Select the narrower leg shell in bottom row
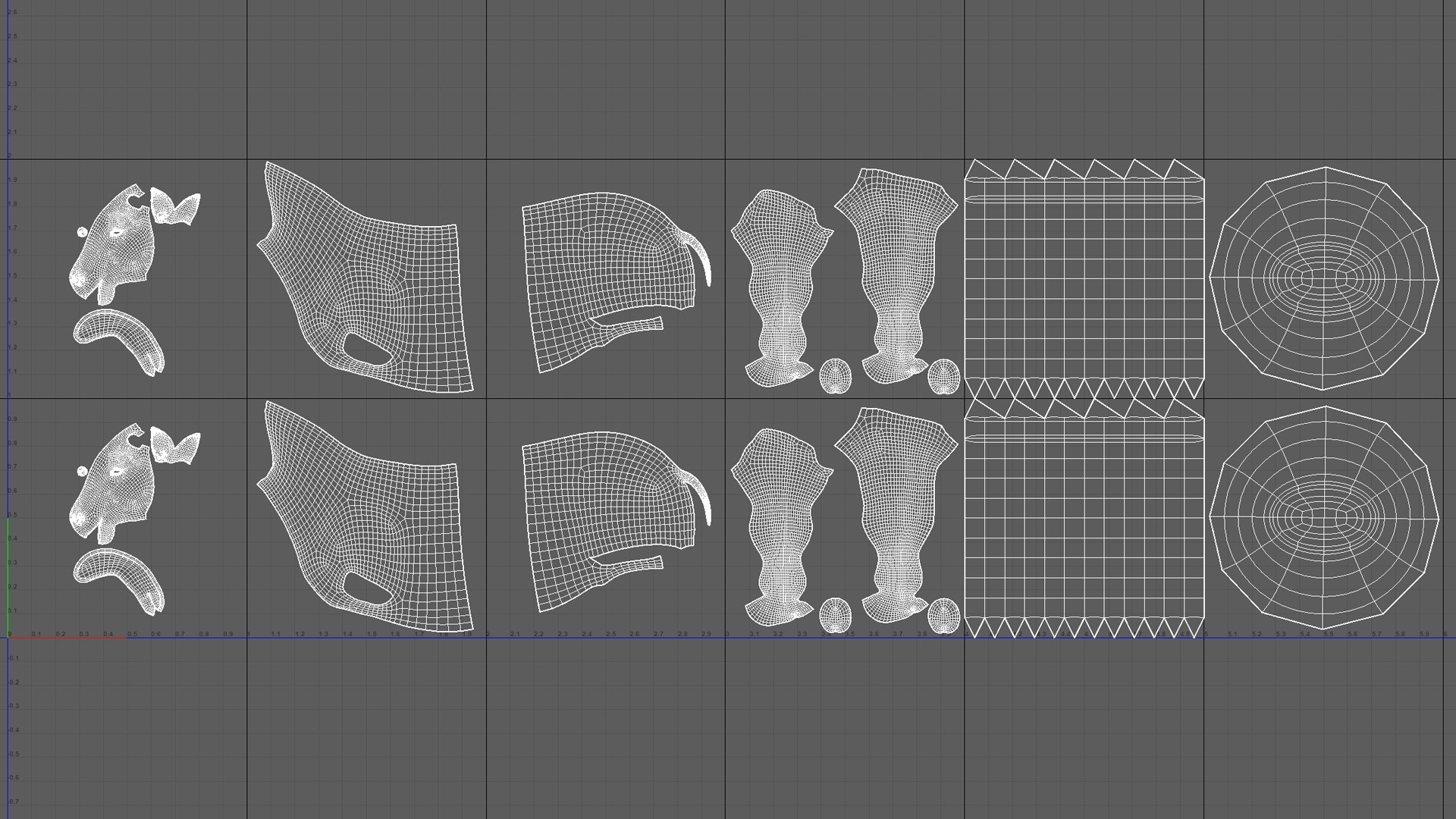 (x=781, y=528)
